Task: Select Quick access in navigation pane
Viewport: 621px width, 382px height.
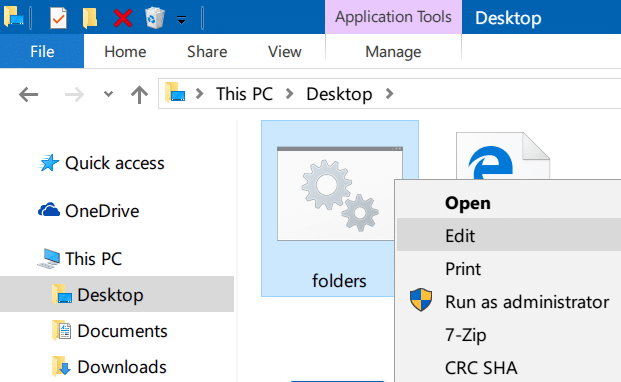Action: (114, 163)
